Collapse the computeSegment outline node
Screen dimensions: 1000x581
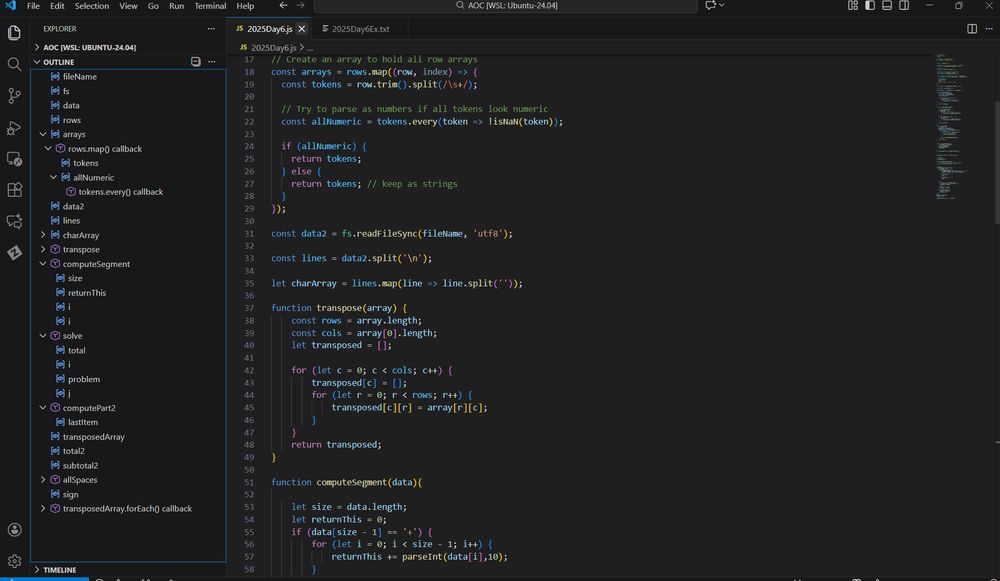point(42,264)
